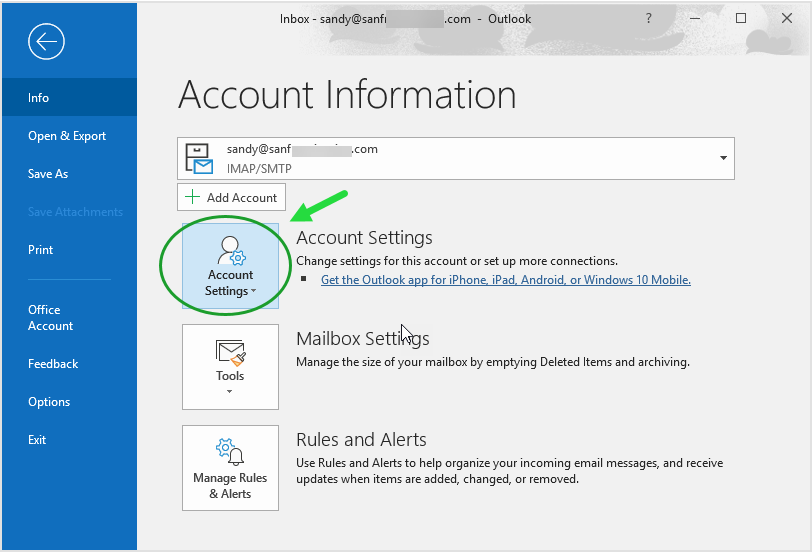Click the back arrow circle icon

click(x=46, y=41)
